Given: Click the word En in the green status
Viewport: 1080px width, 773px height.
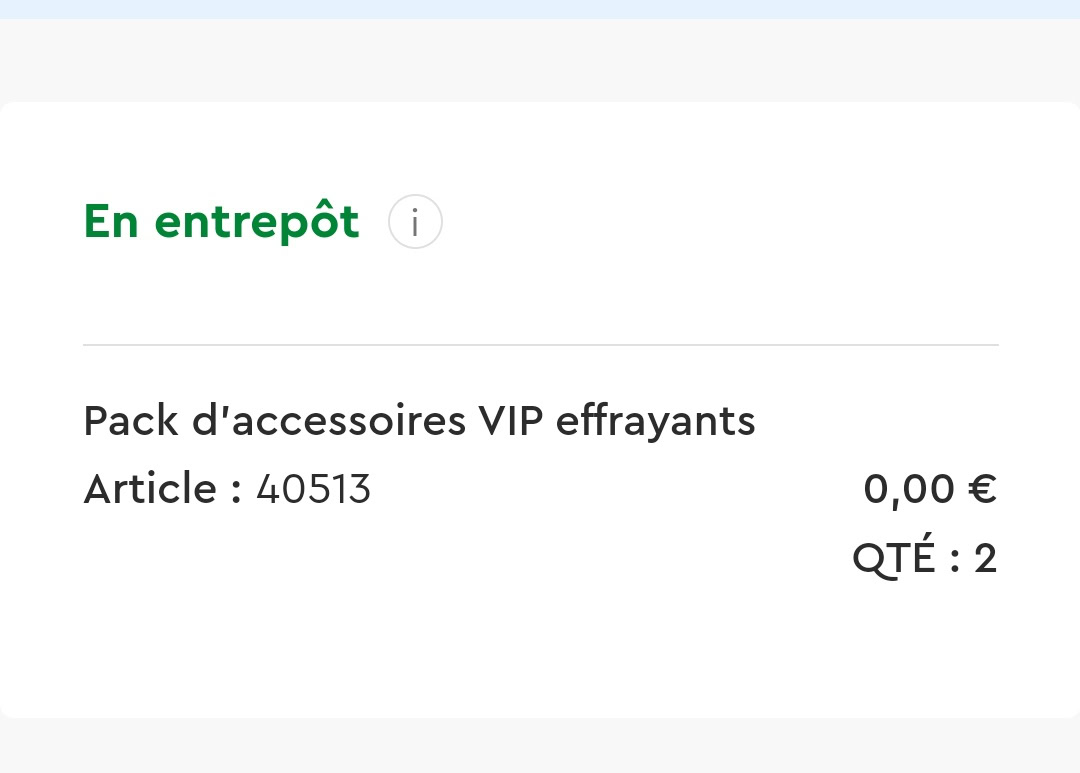Looking at the screenshot, I should click(x=111, y=222).
